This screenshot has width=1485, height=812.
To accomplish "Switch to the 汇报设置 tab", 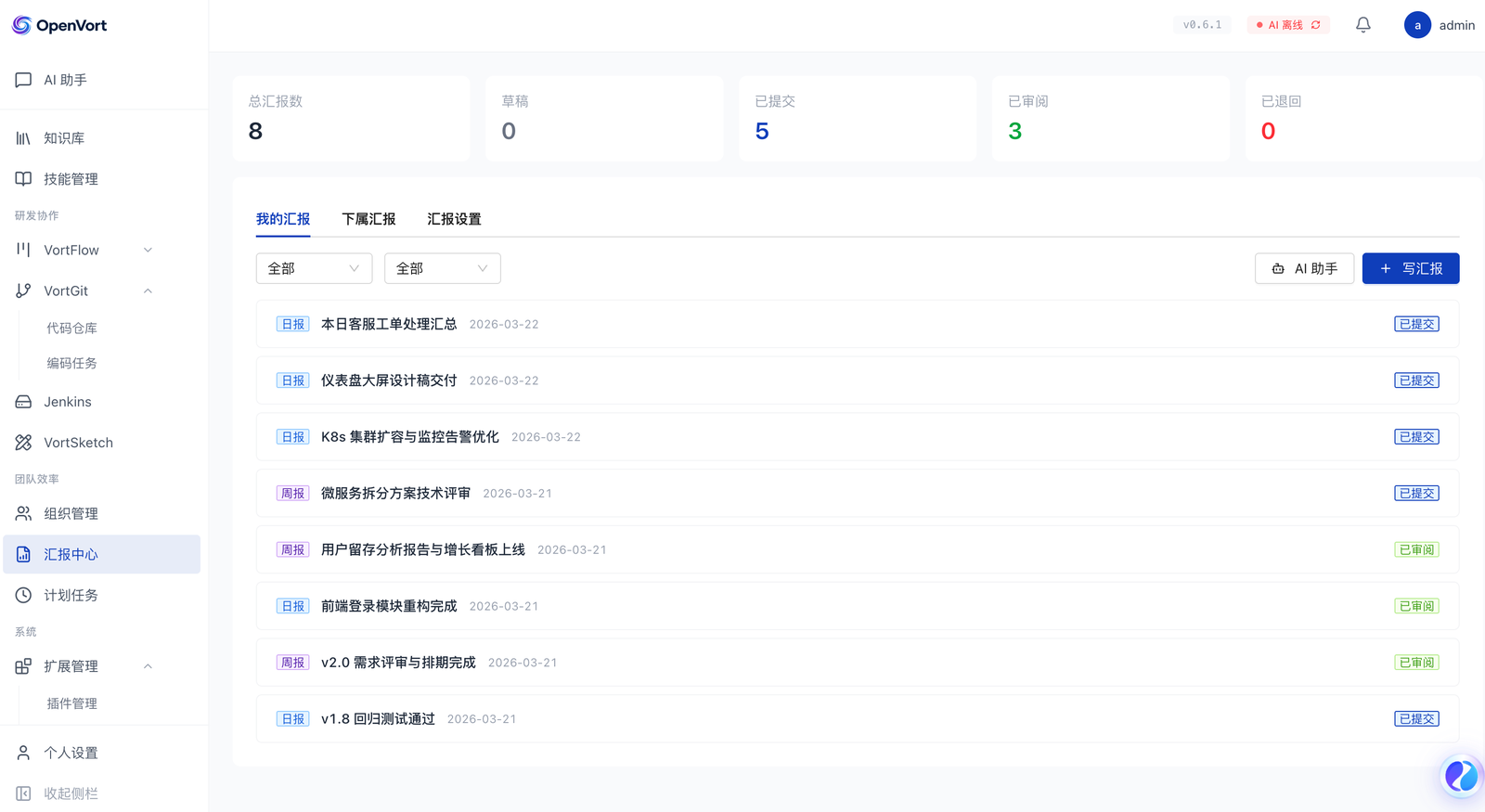I will pyautogui.click(x=454, y=219).
